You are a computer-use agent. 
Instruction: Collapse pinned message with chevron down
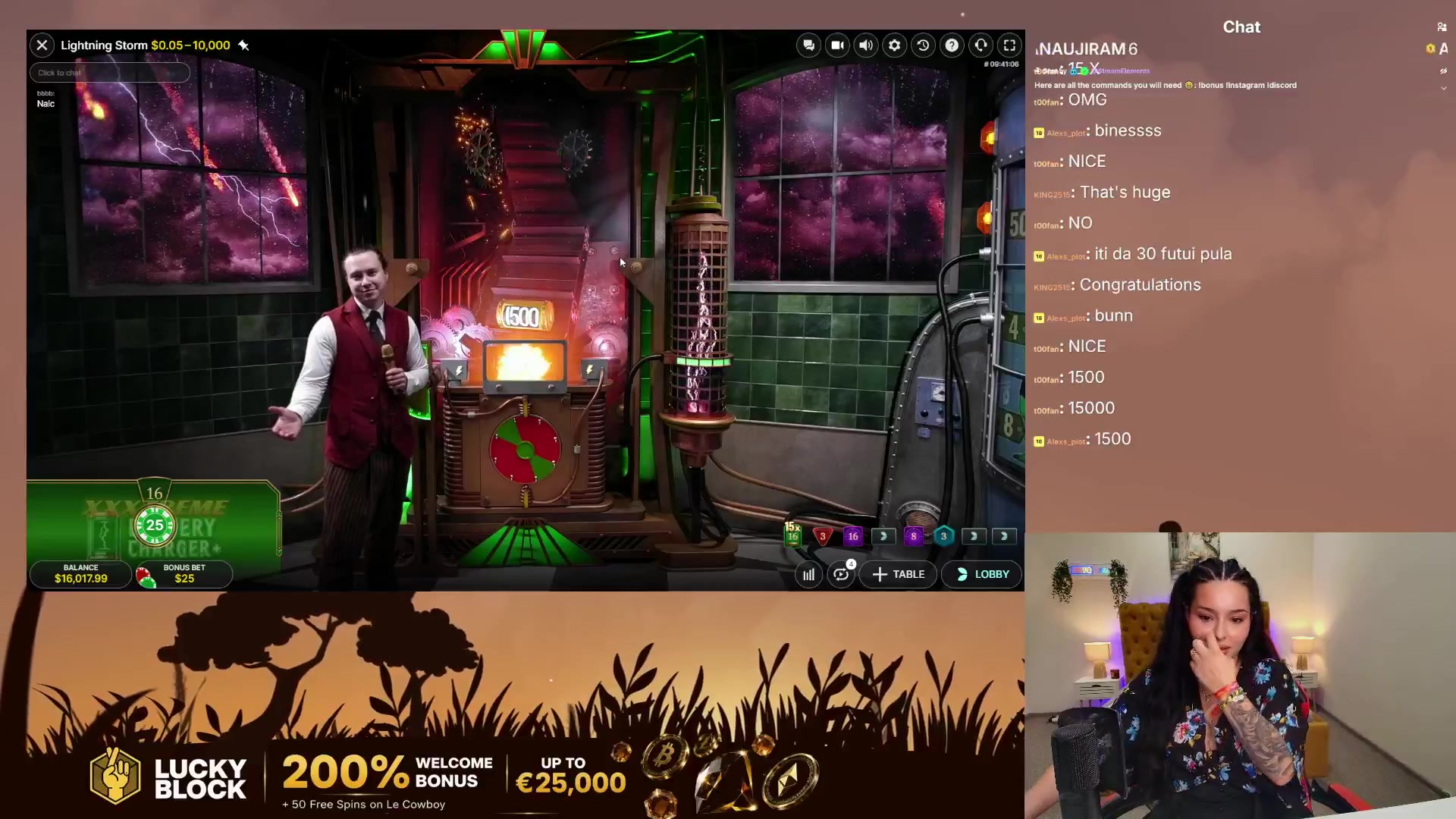1443,89
